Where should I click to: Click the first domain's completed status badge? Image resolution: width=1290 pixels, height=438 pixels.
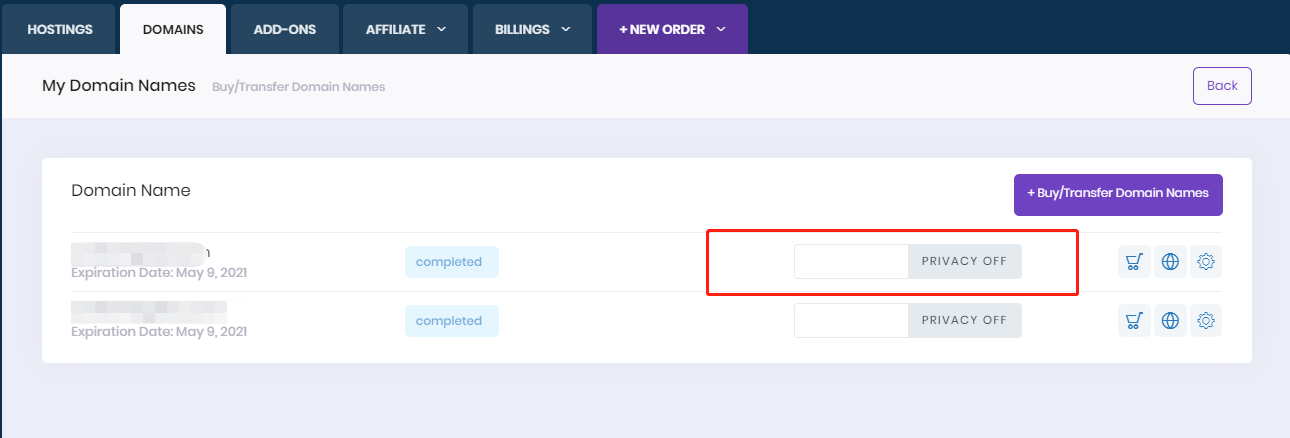451,262
